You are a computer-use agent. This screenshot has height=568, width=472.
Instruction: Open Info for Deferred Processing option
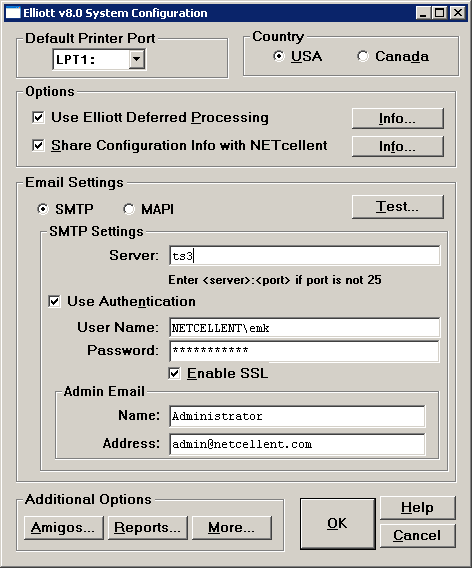397,118
